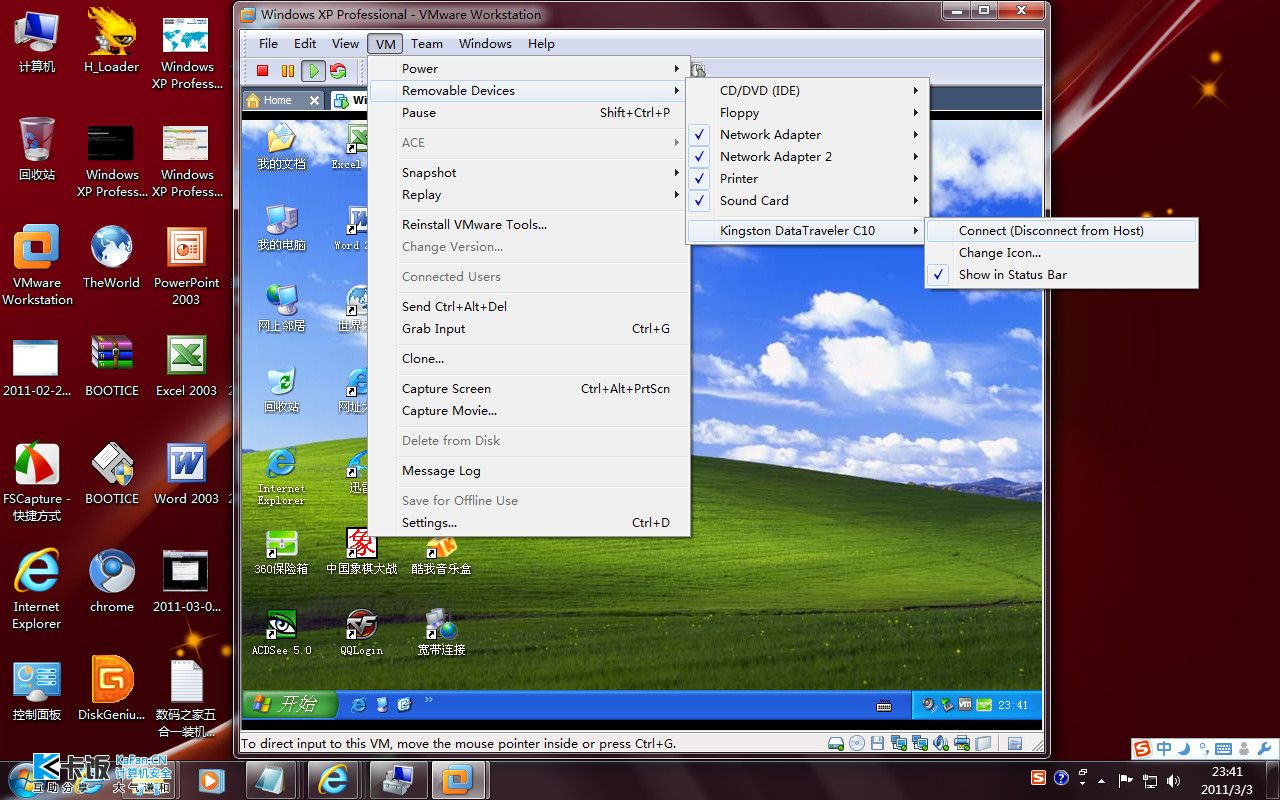Click Sogou IME wrench tools icon
This screenshot has height=800, width=1280.
pos(1265,749)
